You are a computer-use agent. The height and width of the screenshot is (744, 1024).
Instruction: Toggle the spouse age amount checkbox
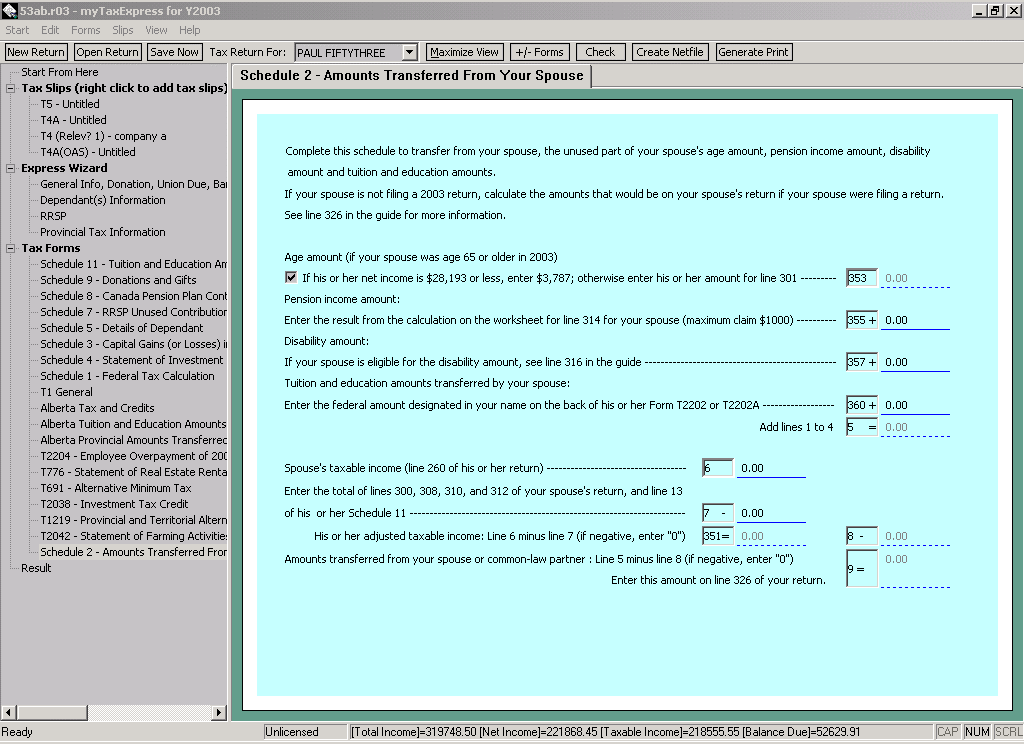[x=291, y=277]
